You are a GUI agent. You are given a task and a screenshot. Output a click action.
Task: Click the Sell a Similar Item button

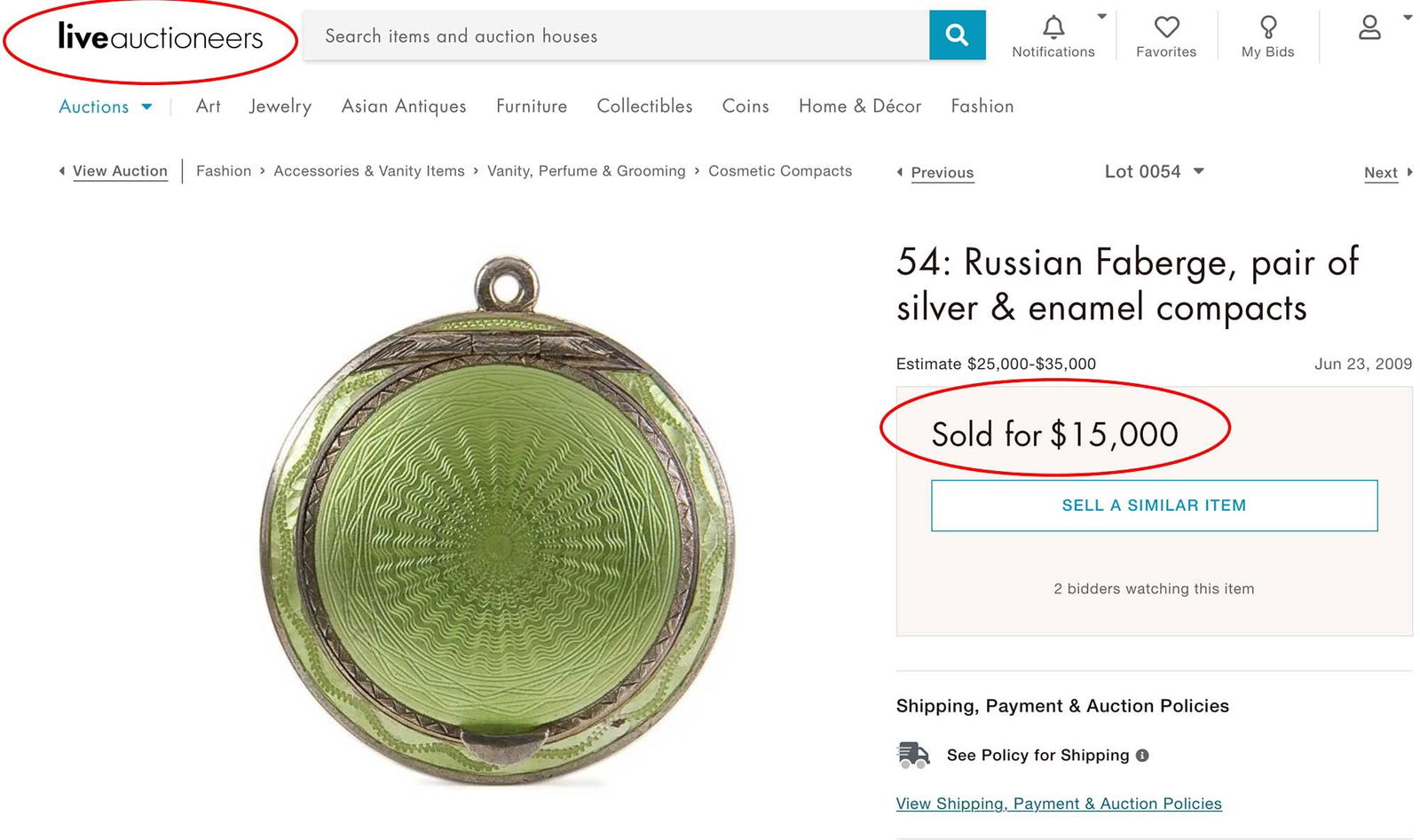(x=1154, y=506)
